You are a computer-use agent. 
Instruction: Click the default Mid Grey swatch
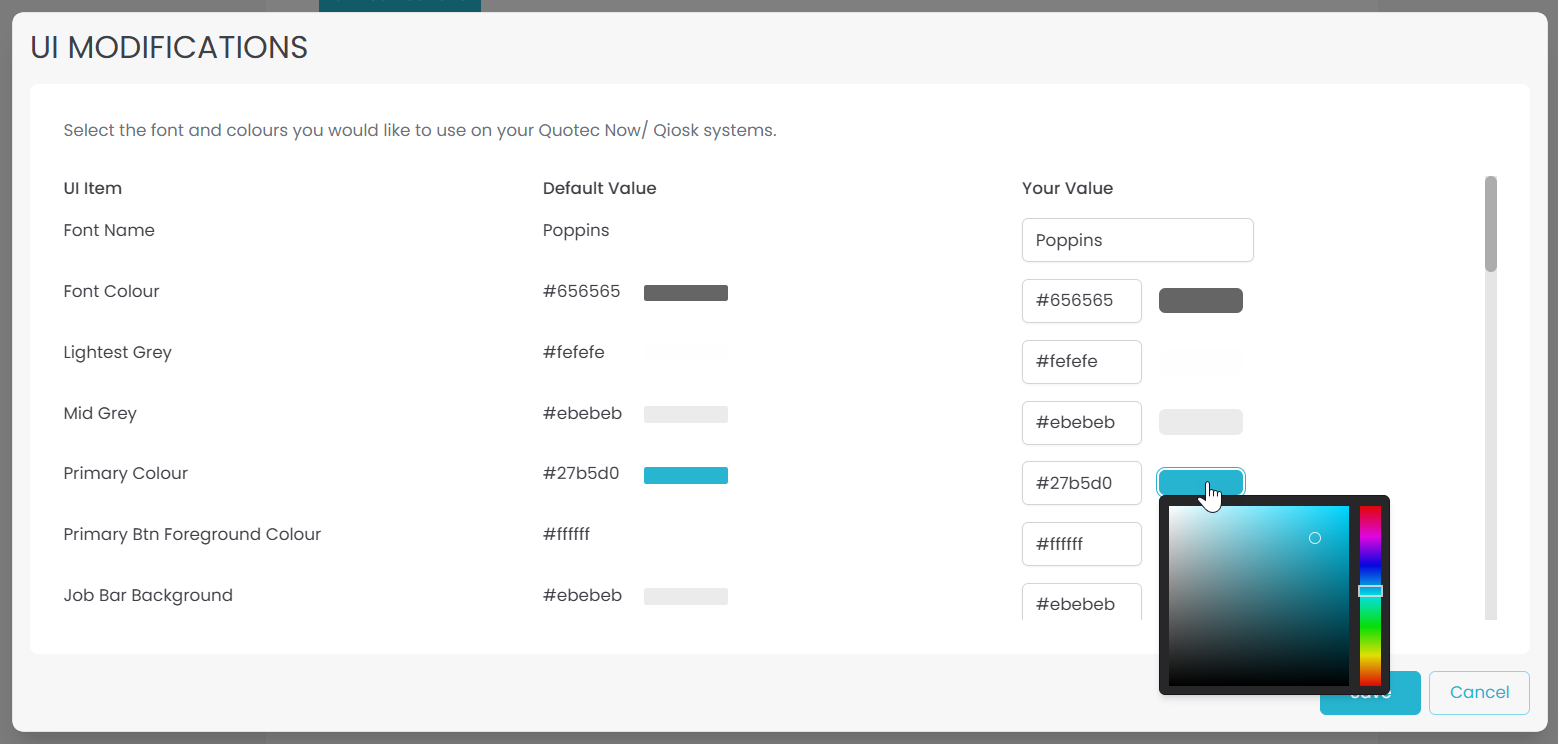[x=686, y=414]
